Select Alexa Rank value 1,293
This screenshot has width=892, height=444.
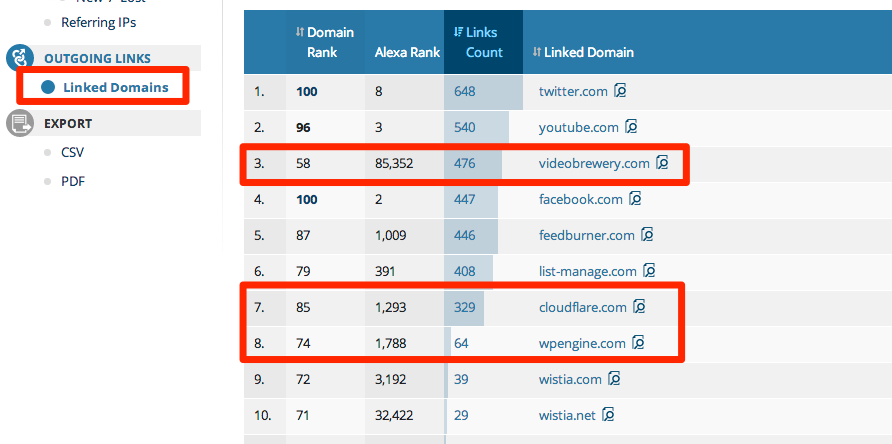[x=390, y=307]
